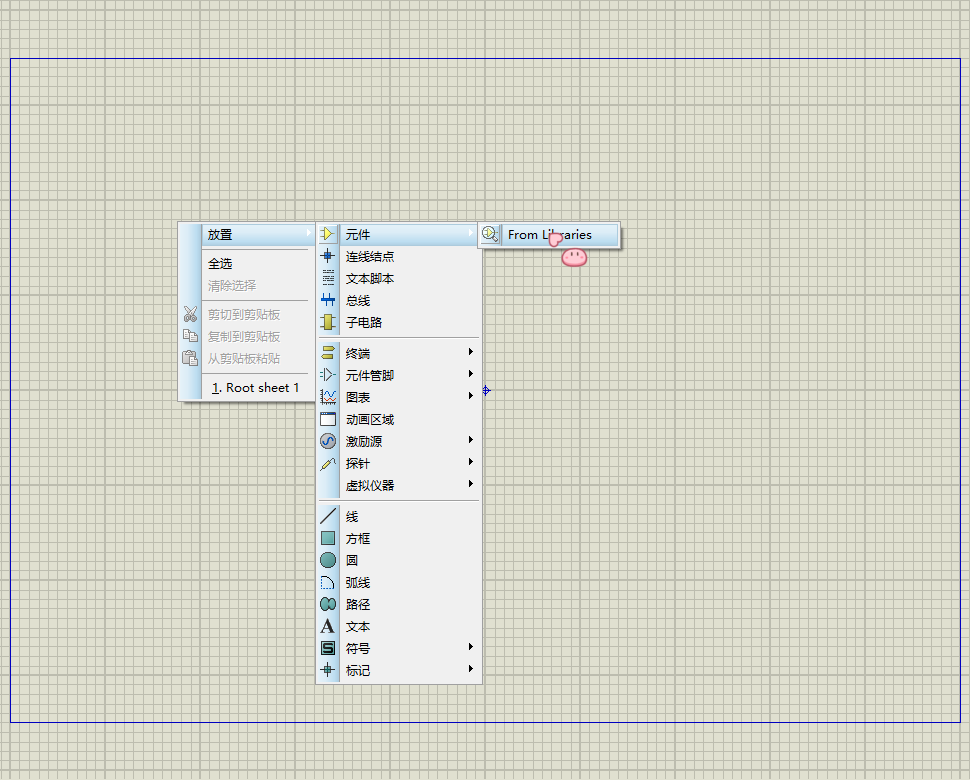Image resolution: width=970 pixels, height=780 pixels.
Task: Choose From Libraries in component submenu
Action: pos(549,234)
